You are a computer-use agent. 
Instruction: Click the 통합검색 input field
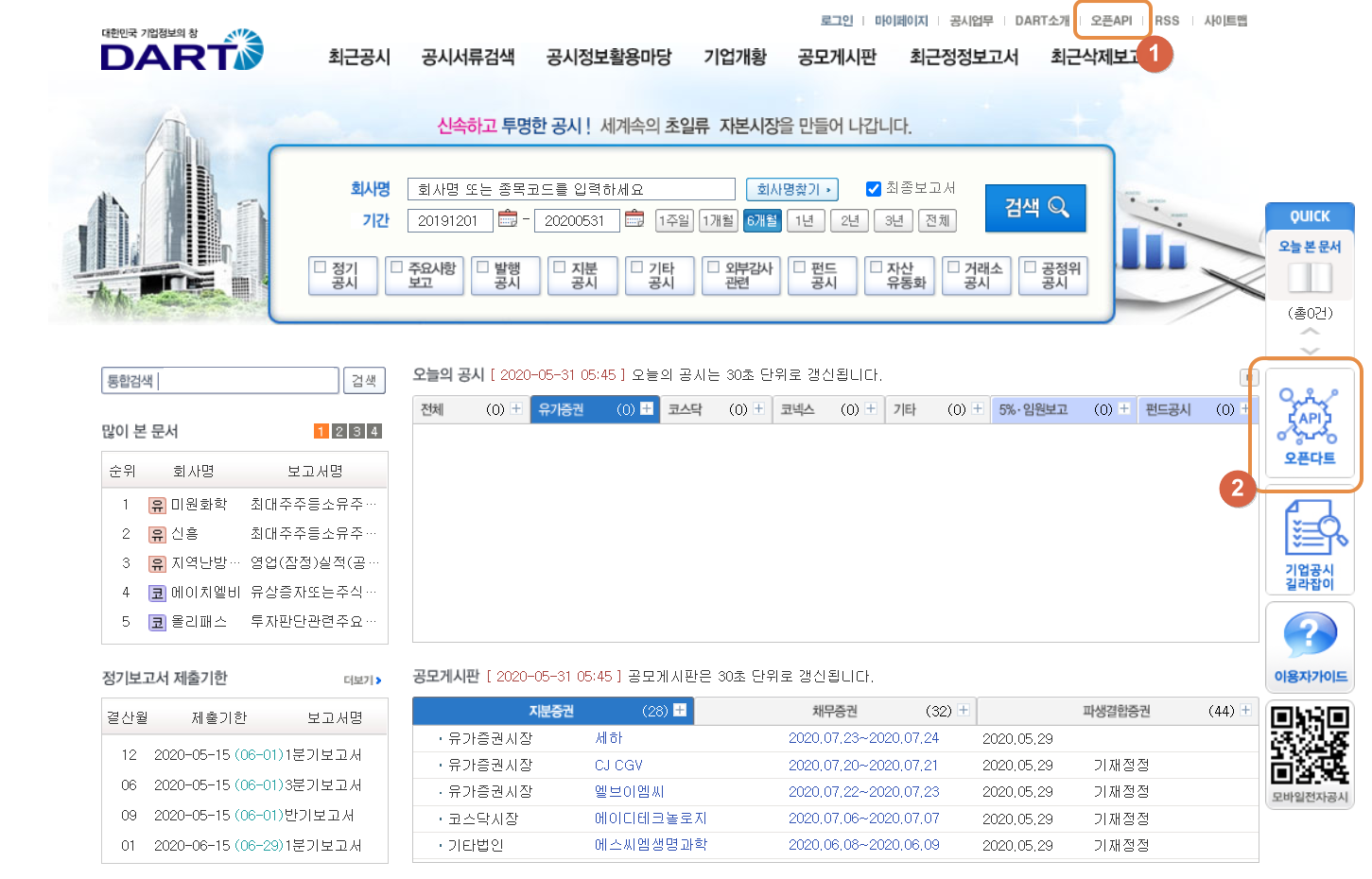coord(220,381)
